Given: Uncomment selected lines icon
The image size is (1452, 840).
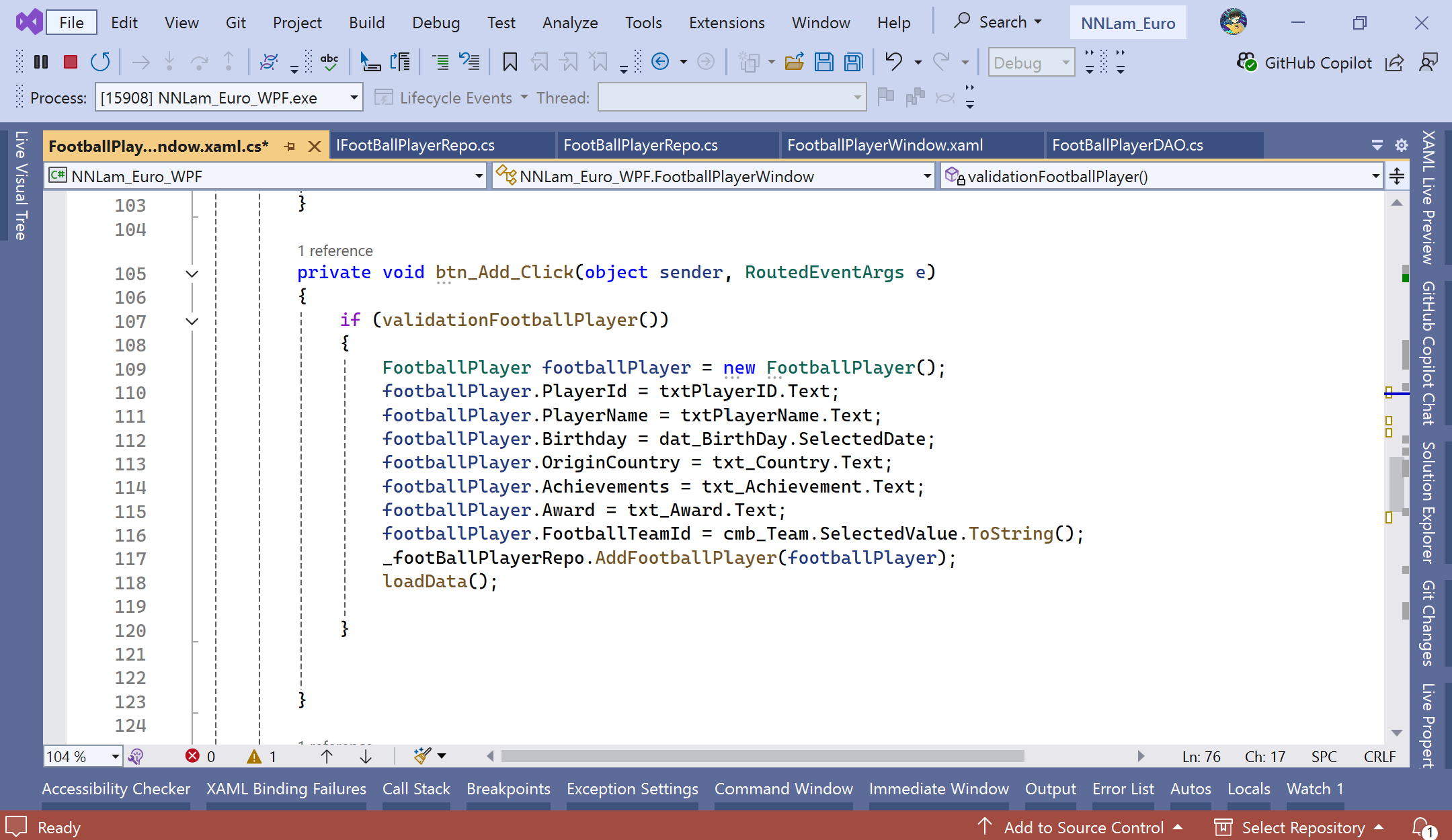Looking at the screenshot, I should [x=470, y=62].
